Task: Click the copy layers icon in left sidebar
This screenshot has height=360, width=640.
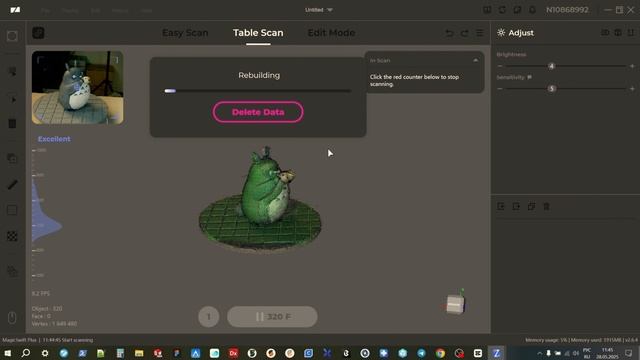Action: tap(12, 158)
